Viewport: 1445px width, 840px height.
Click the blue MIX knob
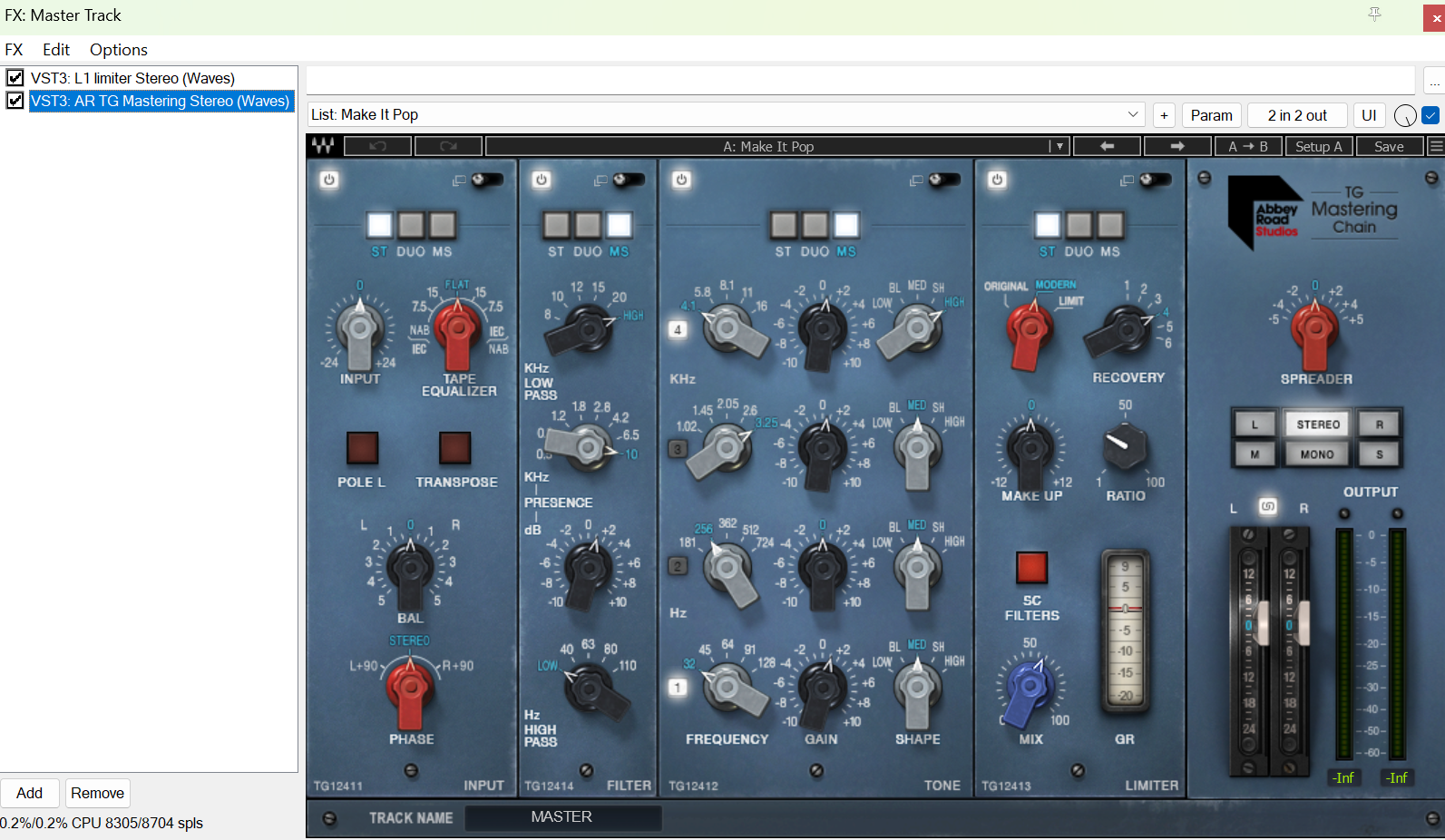[1029, 689]
